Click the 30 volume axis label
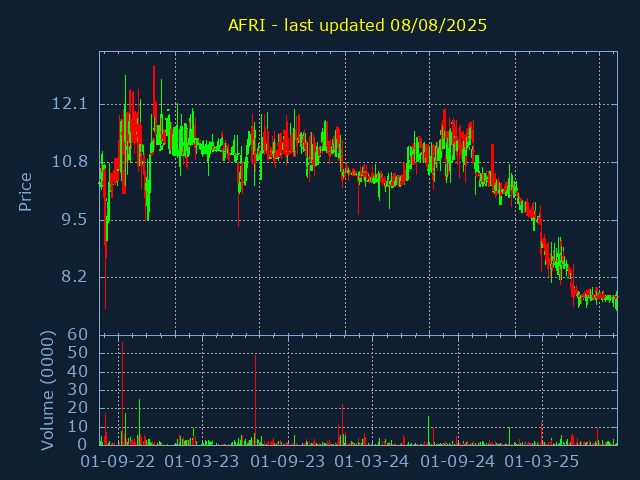The image size is (640, 480). click(x=78, y=390)
